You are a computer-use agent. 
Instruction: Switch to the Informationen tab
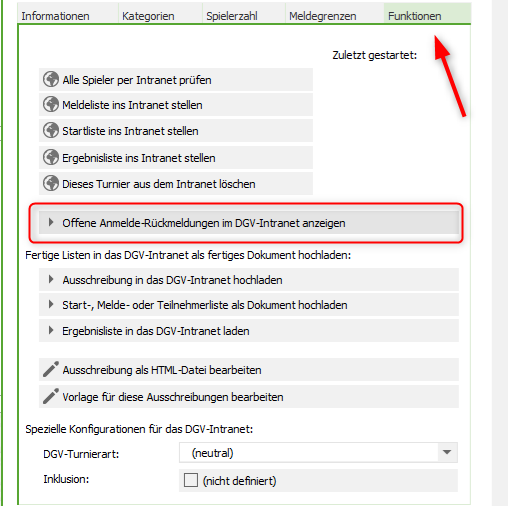click(55, 16)
